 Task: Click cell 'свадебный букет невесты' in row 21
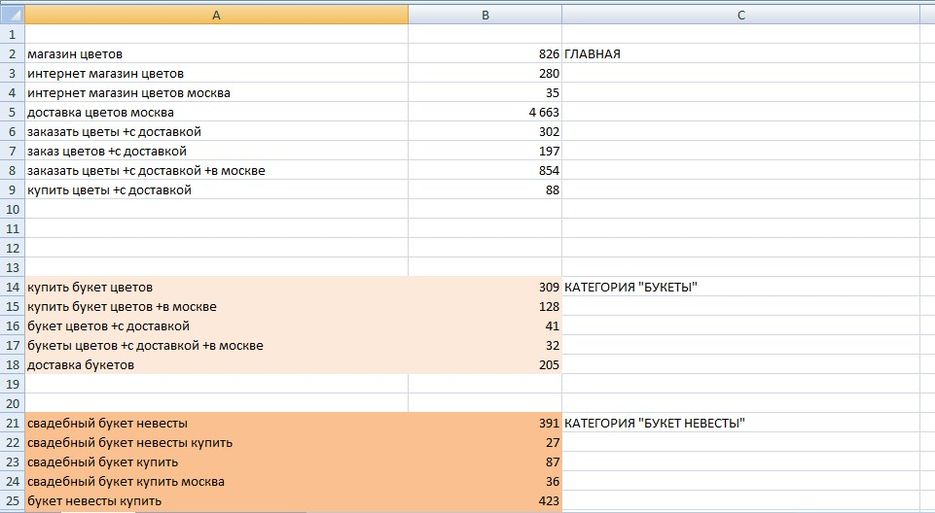click(216, 423)
